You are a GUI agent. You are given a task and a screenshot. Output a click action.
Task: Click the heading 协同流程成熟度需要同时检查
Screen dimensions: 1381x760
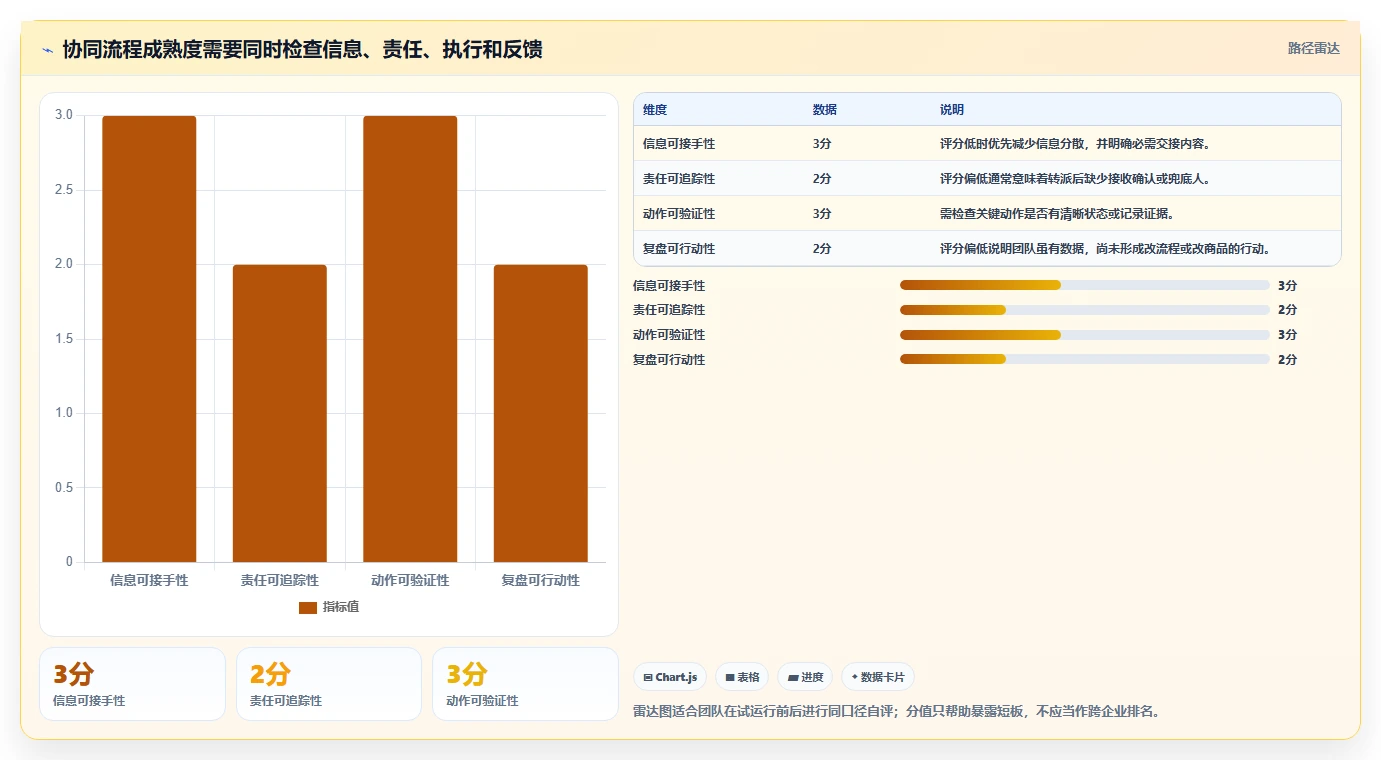(302, 49)
